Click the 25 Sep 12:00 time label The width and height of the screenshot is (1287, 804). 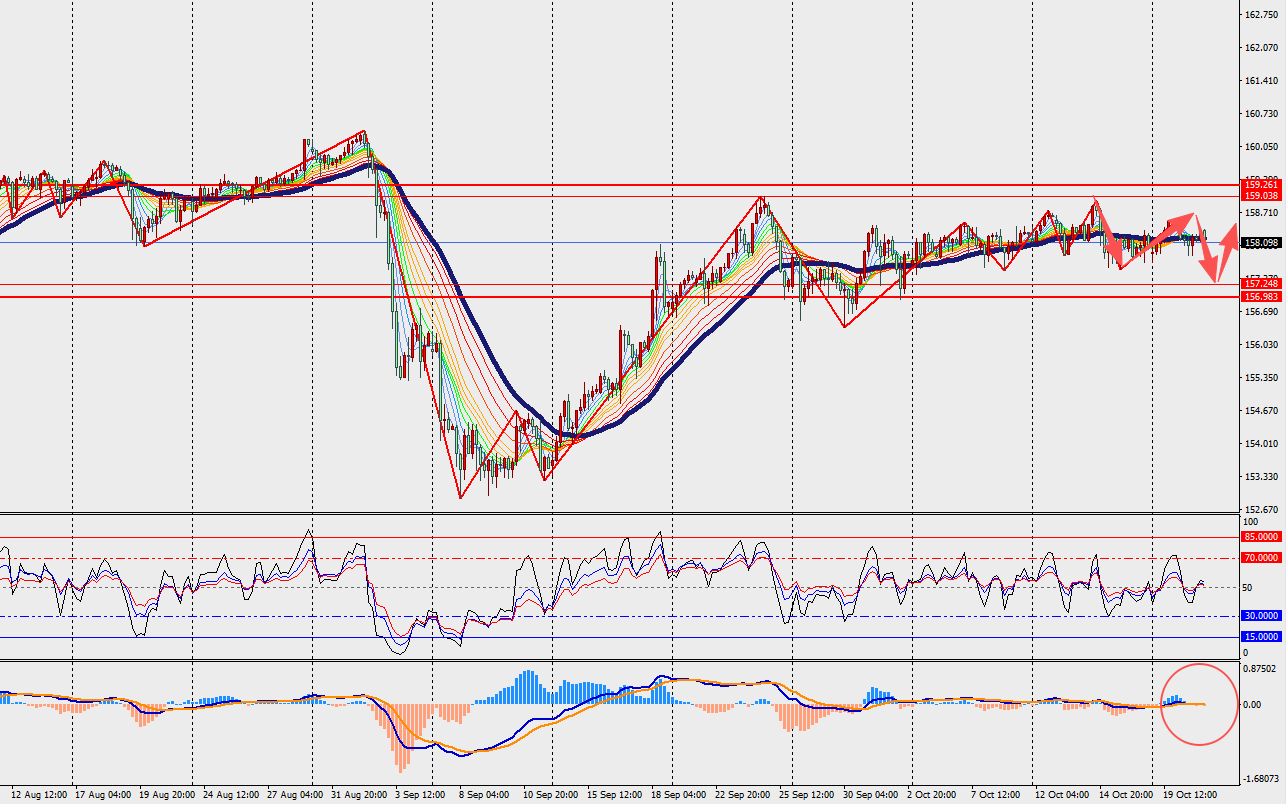point(807,795)
